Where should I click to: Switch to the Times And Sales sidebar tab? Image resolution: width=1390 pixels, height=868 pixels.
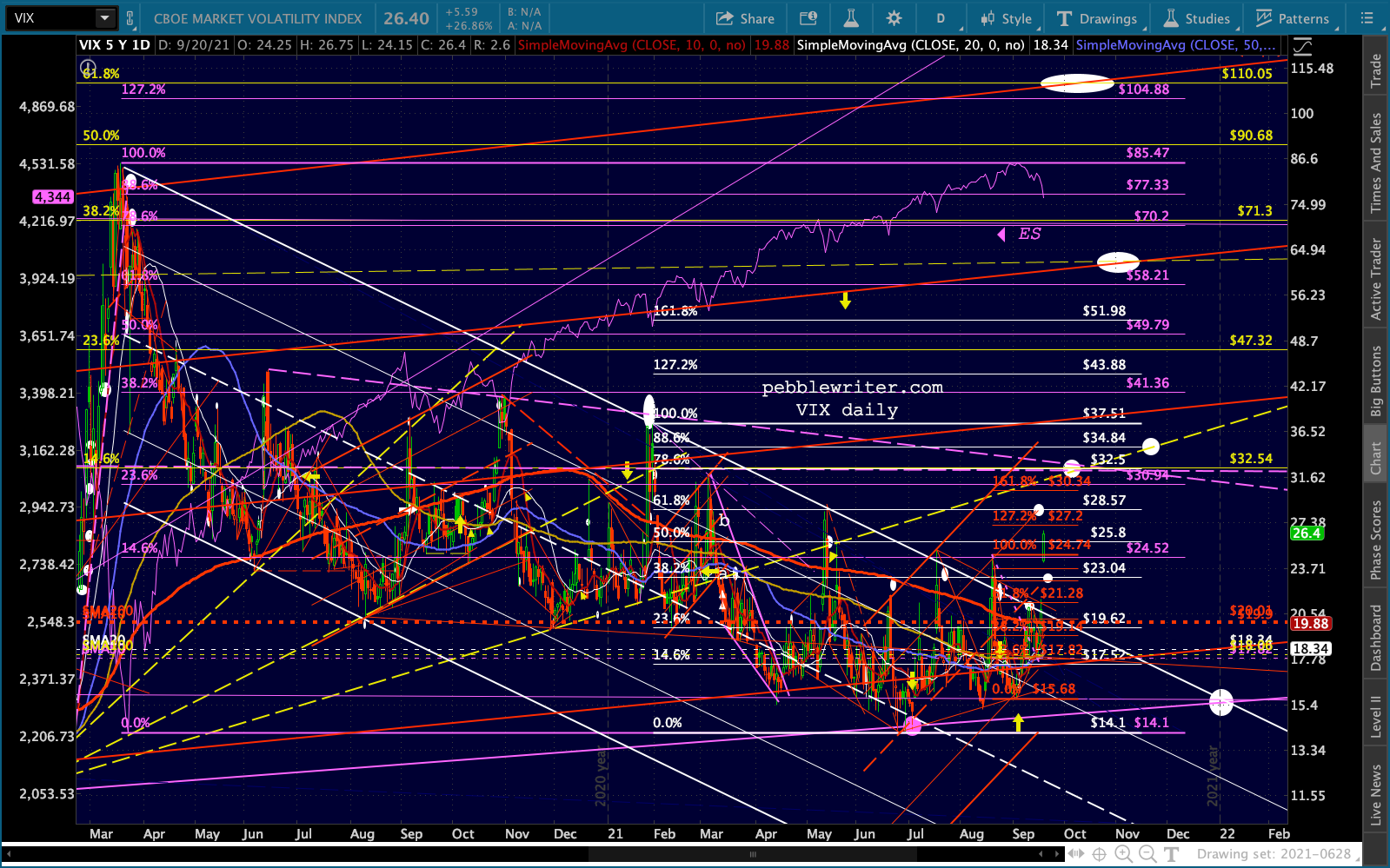point(1376,163)
